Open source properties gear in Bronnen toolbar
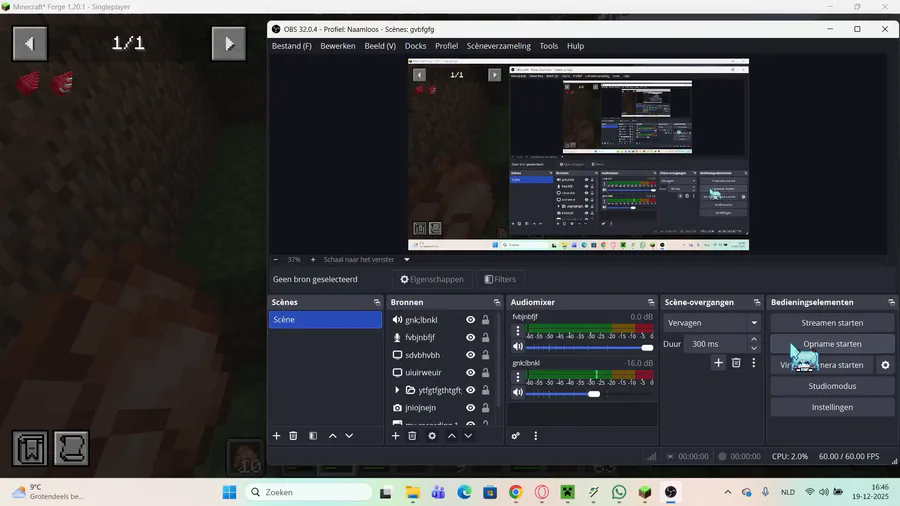The width and height of the screenshot is (900, 506). coord(432,436)
